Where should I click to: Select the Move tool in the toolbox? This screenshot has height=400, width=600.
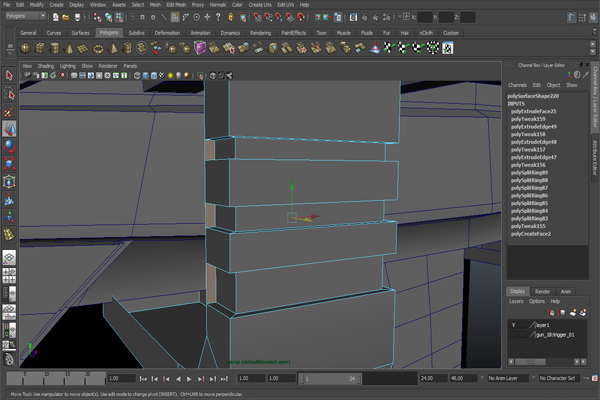pyautogui.click(x=9, y=129)
